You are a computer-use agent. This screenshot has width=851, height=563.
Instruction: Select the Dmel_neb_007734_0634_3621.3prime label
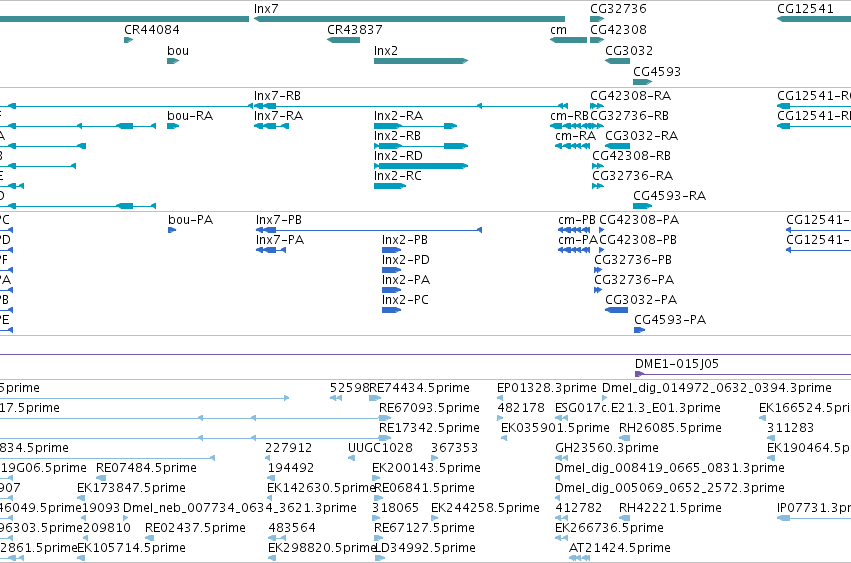tap(240, 508)
